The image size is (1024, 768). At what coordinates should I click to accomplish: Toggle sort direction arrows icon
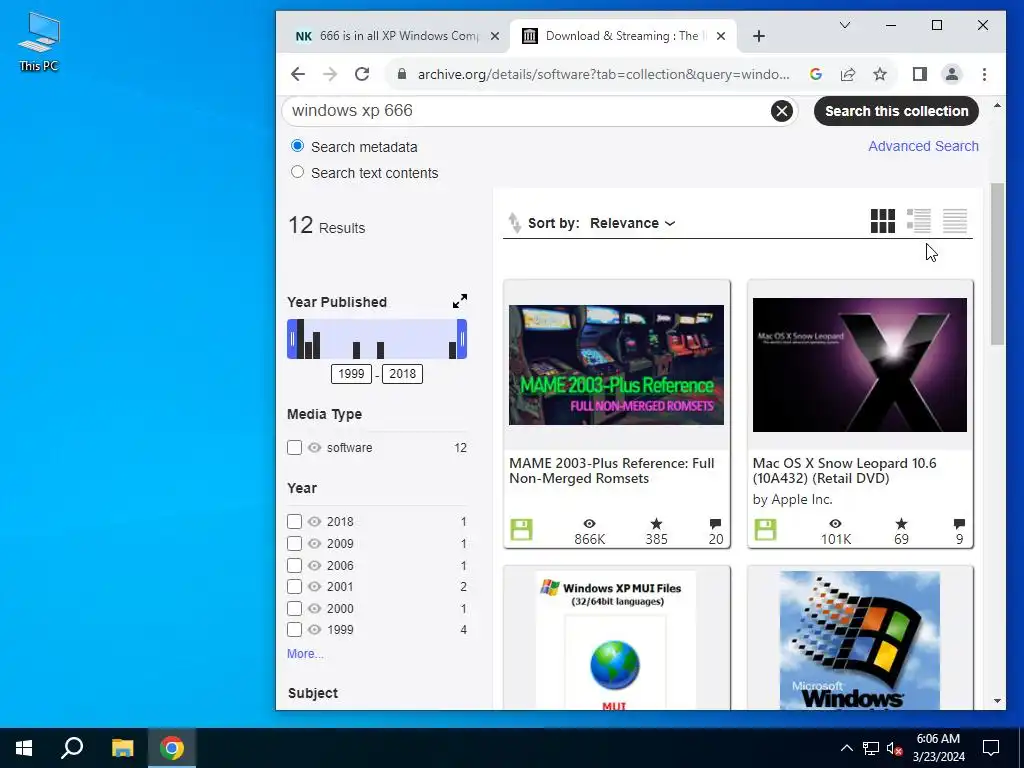[x=515, y=223]
